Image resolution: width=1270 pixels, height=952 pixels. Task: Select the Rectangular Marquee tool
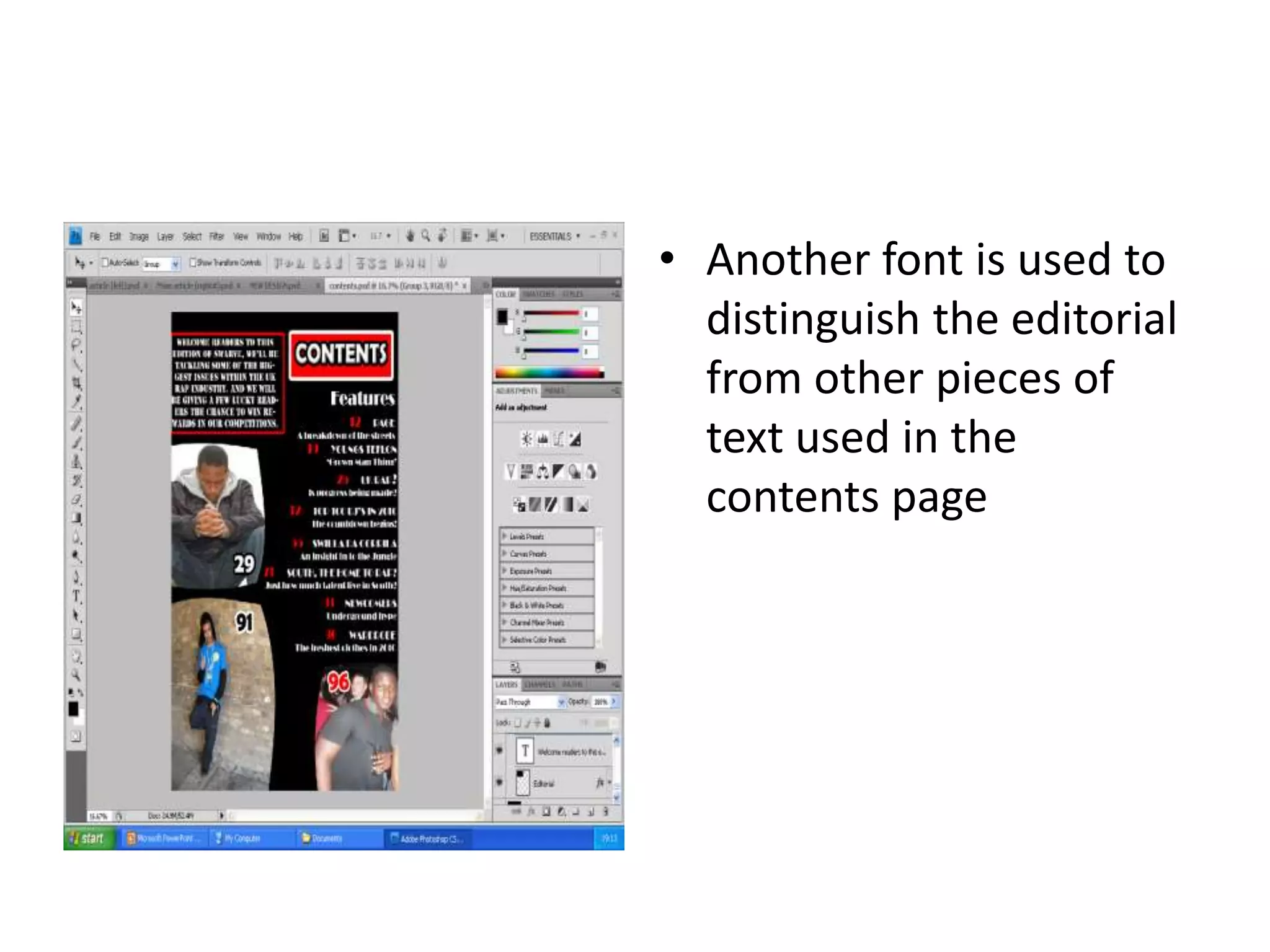[x=76, y=326]
